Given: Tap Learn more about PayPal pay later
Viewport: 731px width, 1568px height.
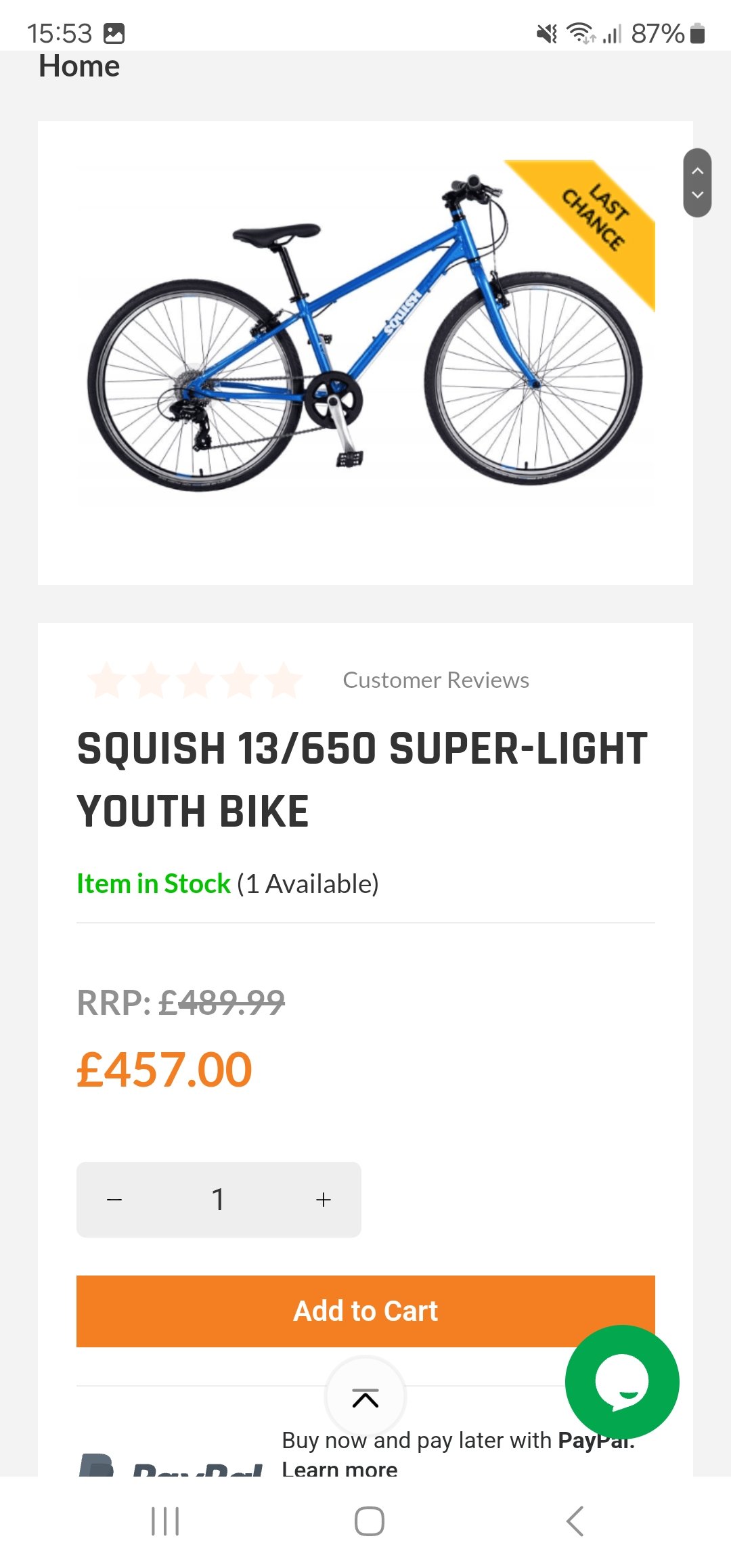Looking at the screenshot, I should [341, 1469].
